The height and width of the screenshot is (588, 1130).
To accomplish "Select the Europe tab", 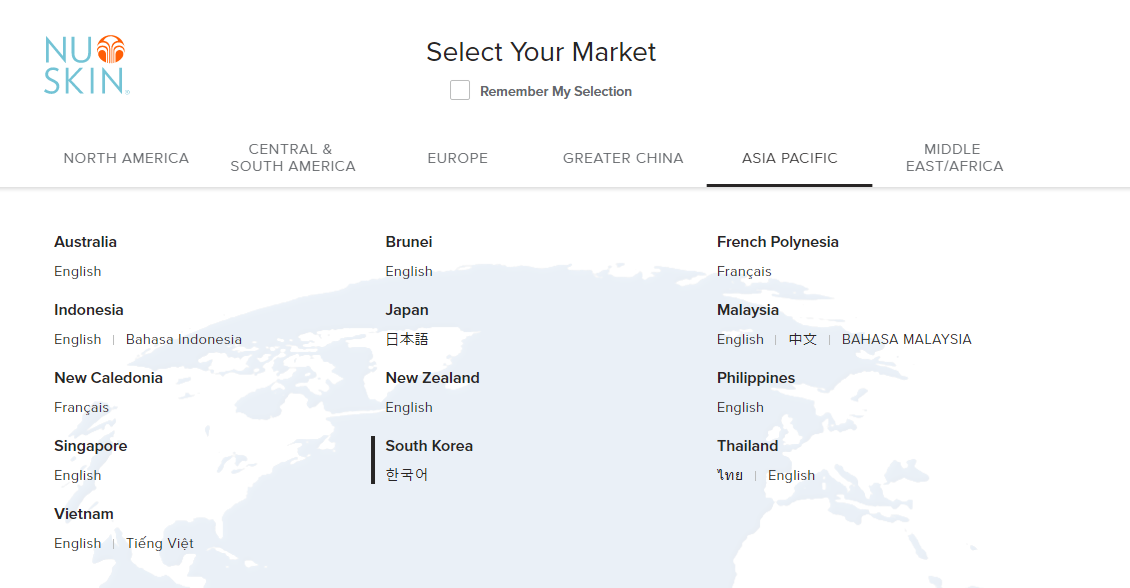I will point(458,158).
